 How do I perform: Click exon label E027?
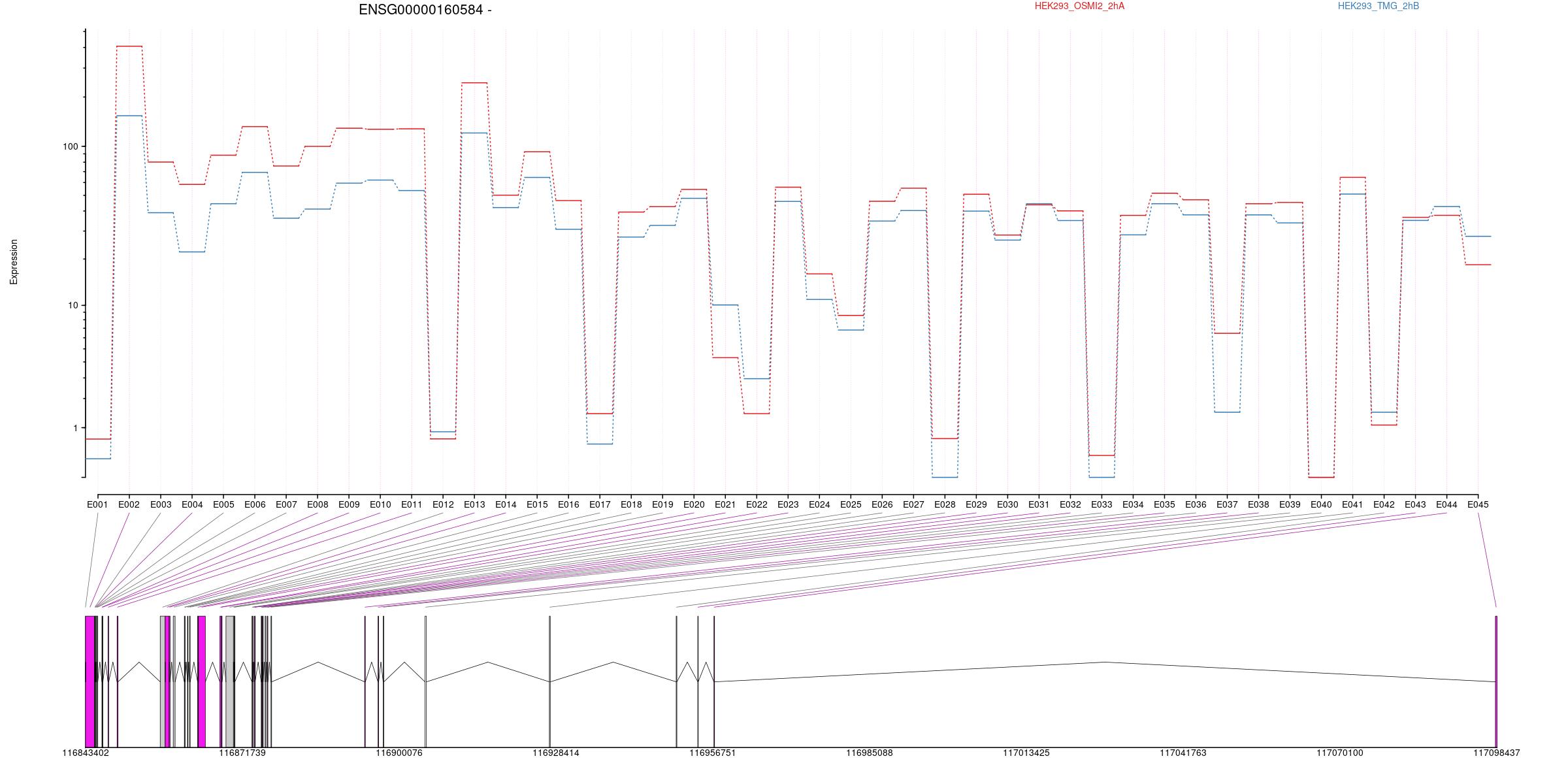click(913, 504)
